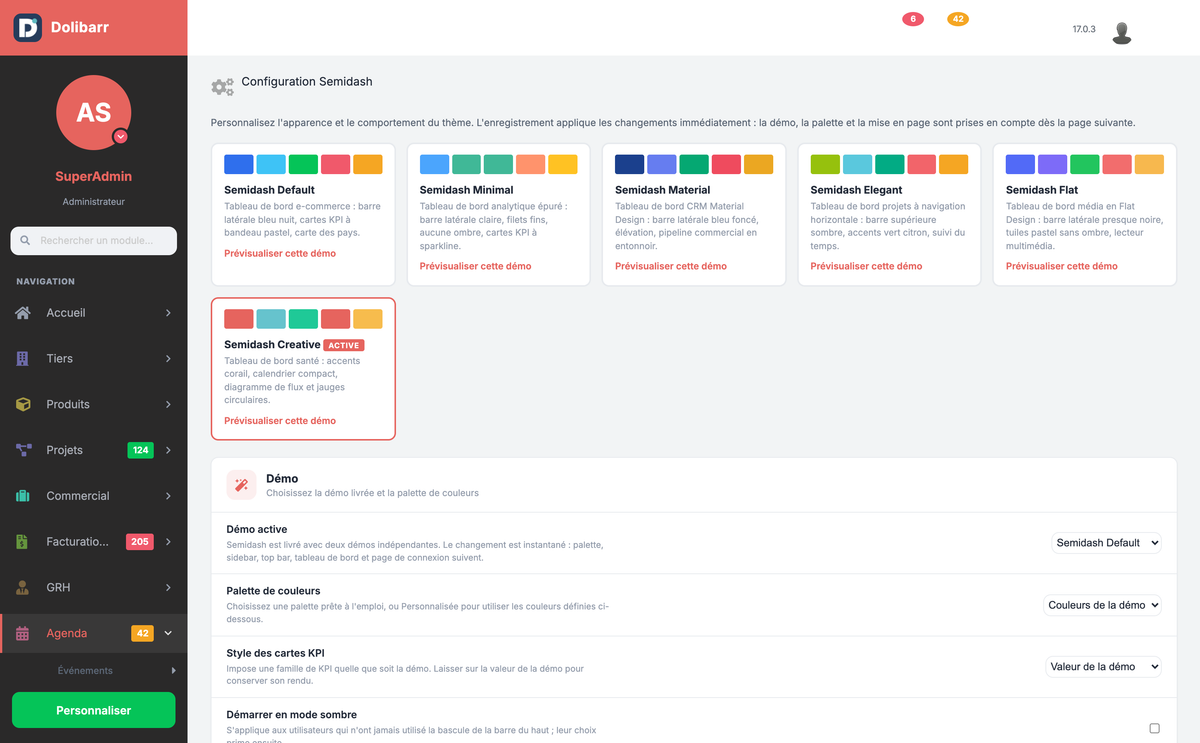
Task: Click the teal swatch in Semidash Creative
Action: coord(271,319)
